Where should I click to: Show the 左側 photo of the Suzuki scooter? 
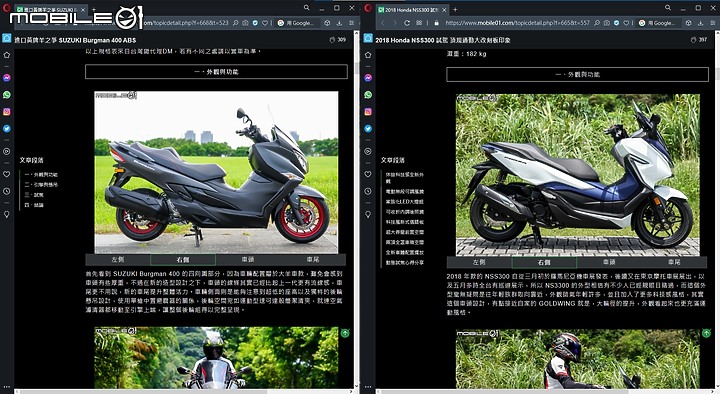click(x=118, y=259)
